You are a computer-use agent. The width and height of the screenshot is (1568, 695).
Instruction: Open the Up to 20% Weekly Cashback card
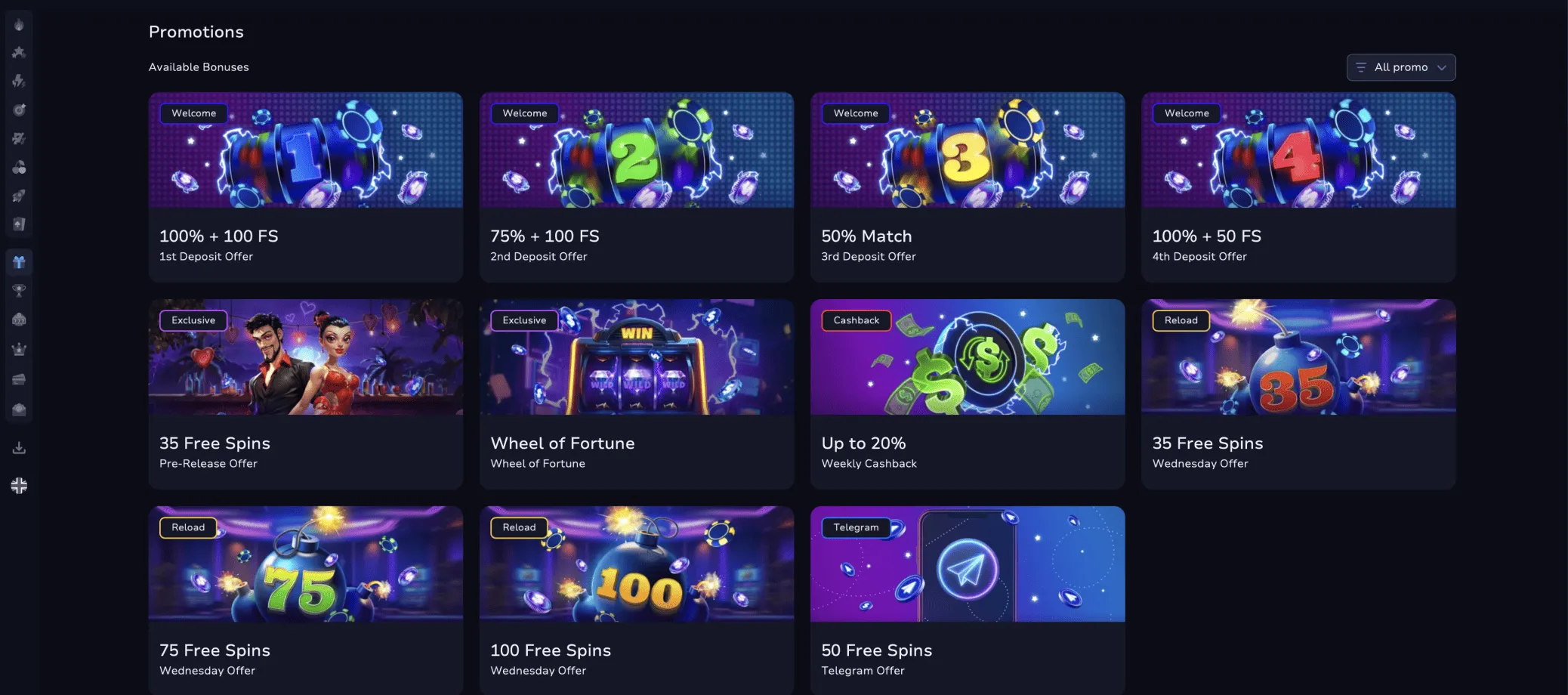tap(968, 394)
